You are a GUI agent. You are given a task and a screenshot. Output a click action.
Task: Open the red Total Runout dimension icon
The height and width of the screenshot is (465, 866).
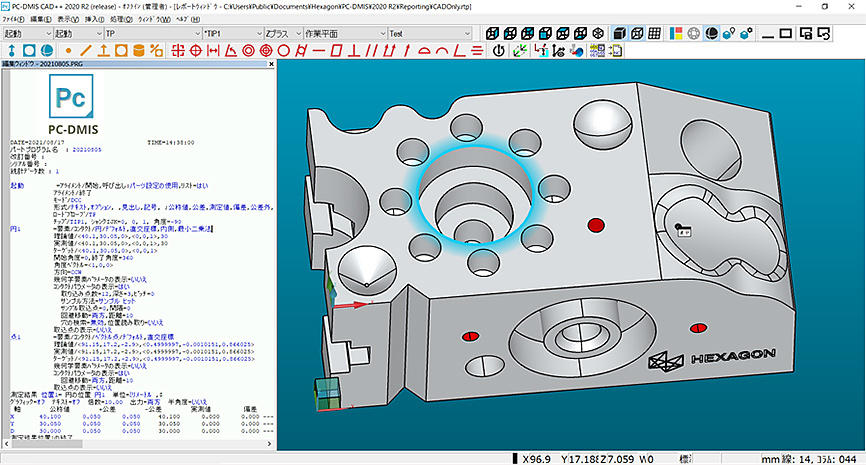[389, 51]
